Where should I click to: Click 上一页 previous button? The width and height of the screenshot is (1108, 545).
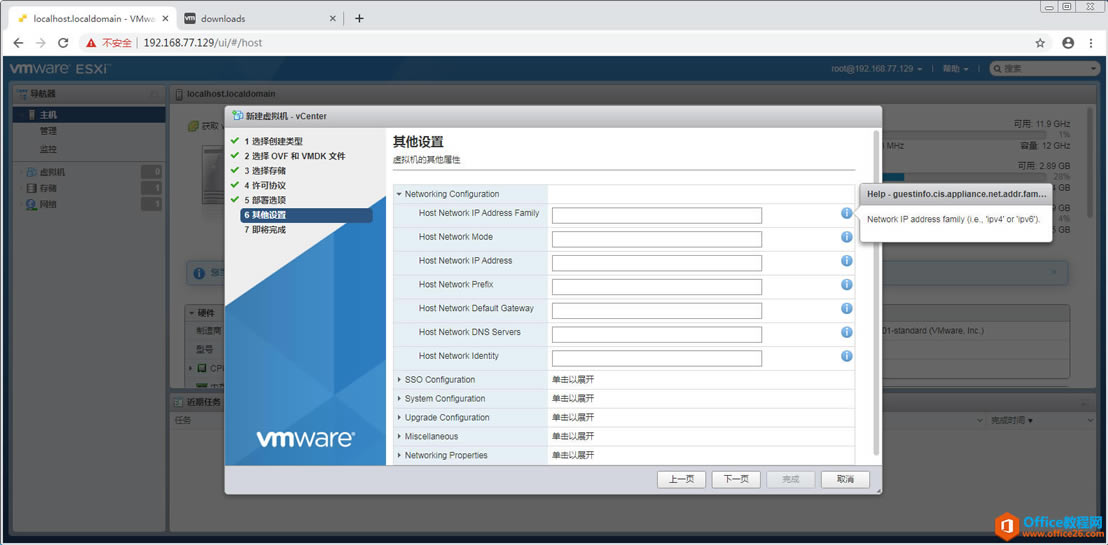(680, 479)
